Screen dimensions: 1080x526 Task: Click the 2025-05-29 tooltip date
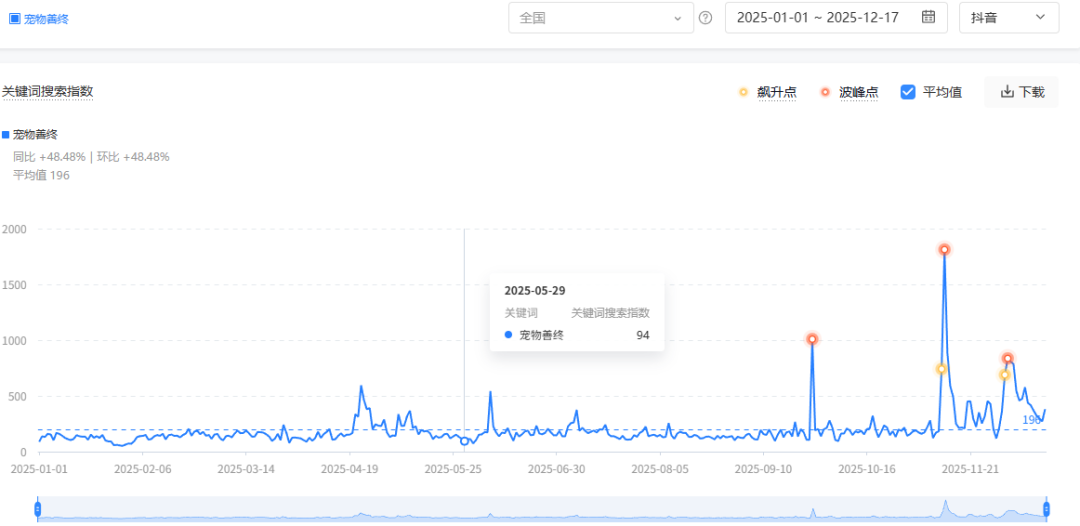535,291
